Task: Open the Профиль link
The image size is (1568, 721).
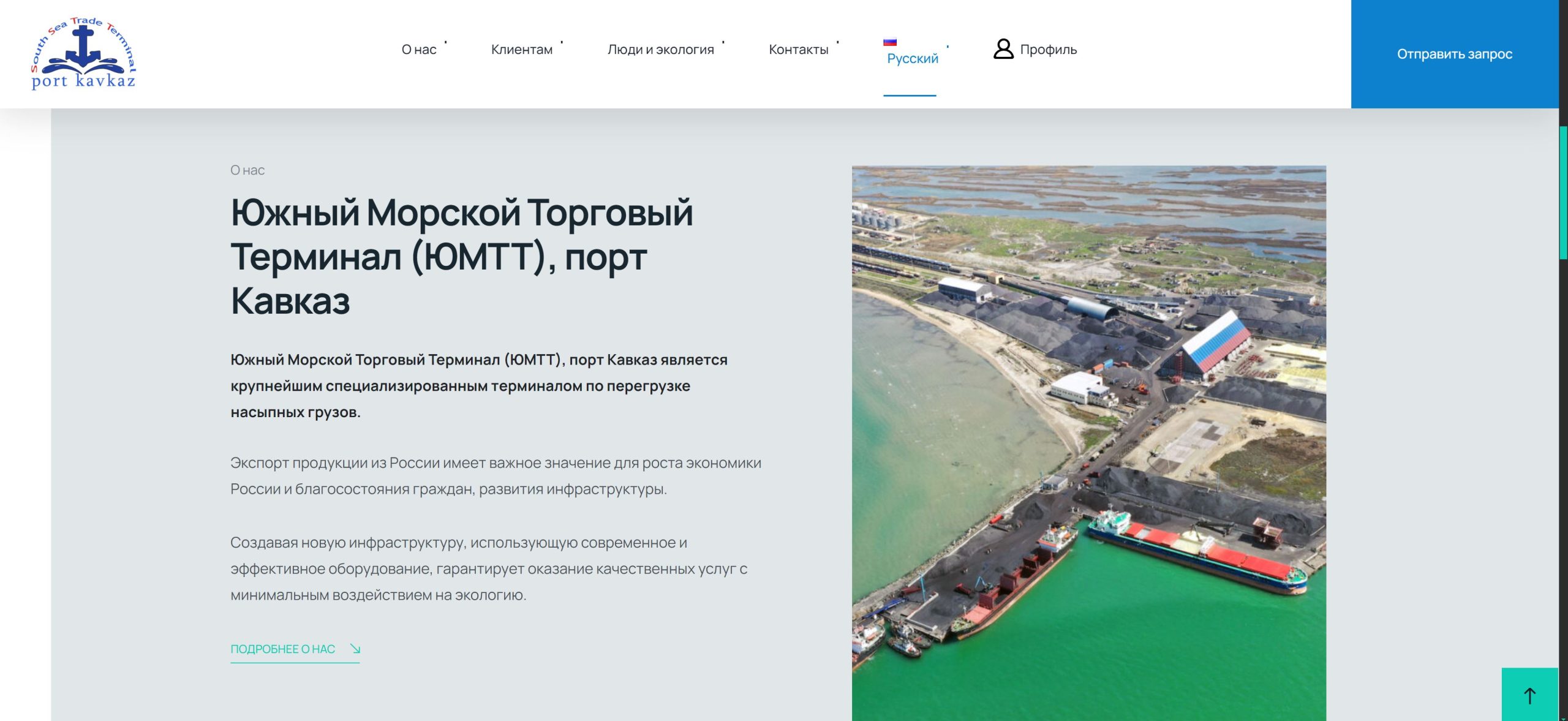Action: tap(1048, 50)
